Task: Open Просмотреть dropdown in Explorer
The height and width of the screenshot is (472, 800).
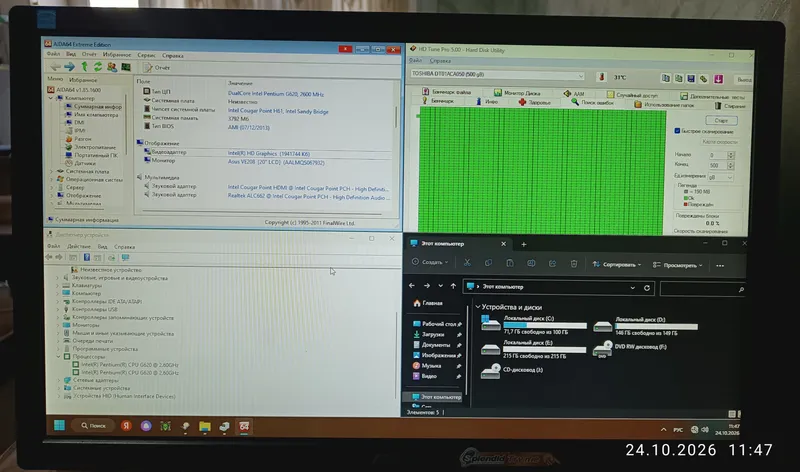Action: [x=678, y=265]
